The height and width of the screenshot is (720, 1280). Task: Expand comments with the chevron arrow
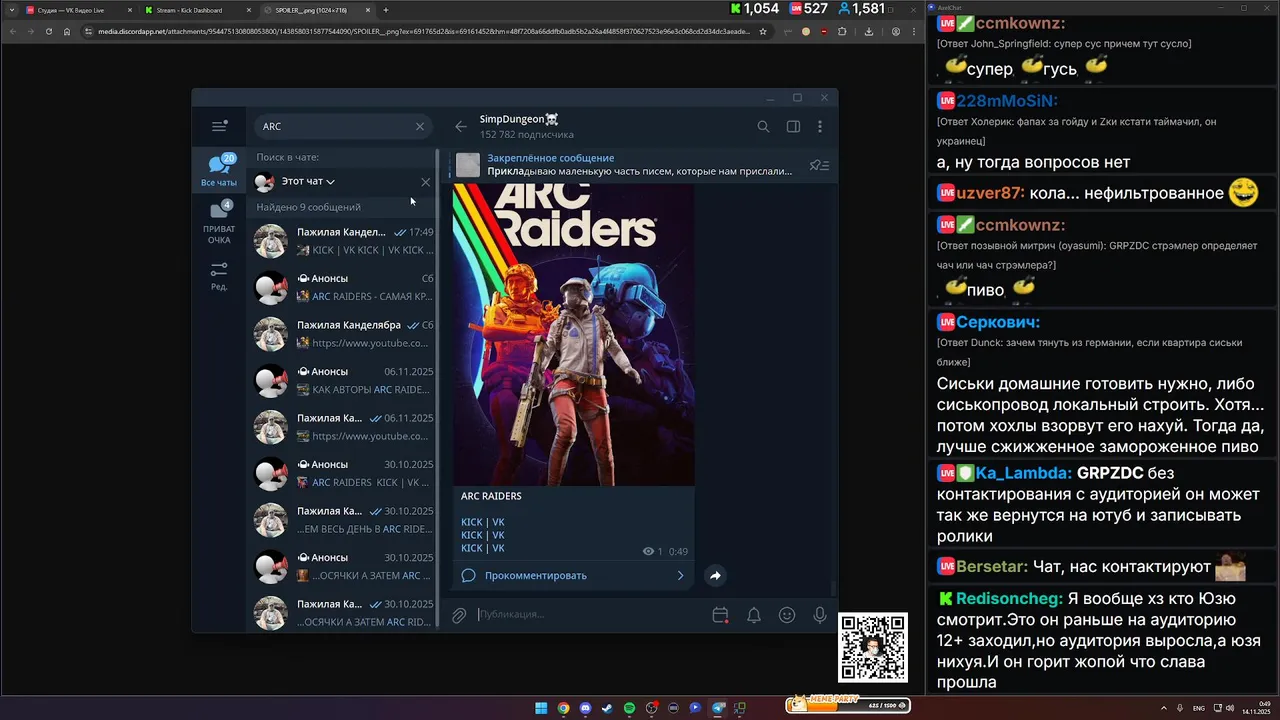coord(680,575)
